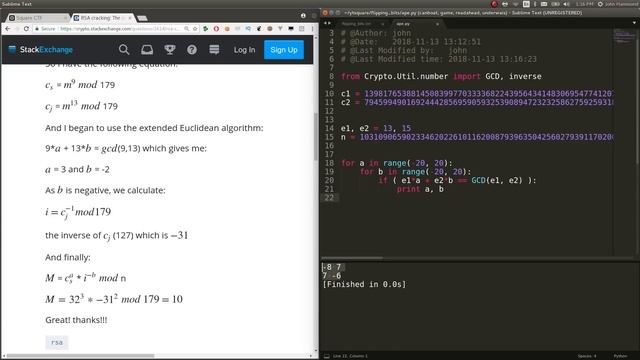Open the achievements trophy icon
This screenshot has height=360, width=640.
pos(170,50)
